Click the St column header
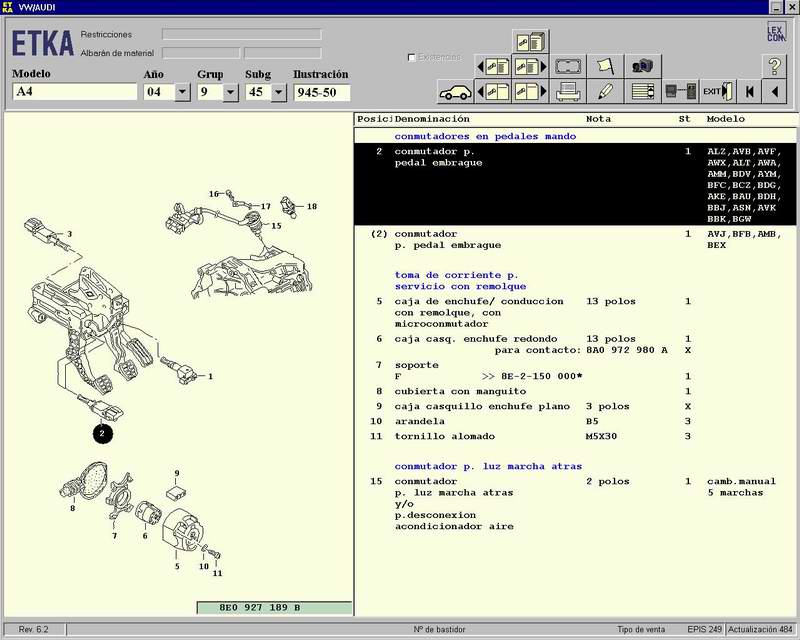The height and width of the screenshot is (640, 800). [684, 119]
